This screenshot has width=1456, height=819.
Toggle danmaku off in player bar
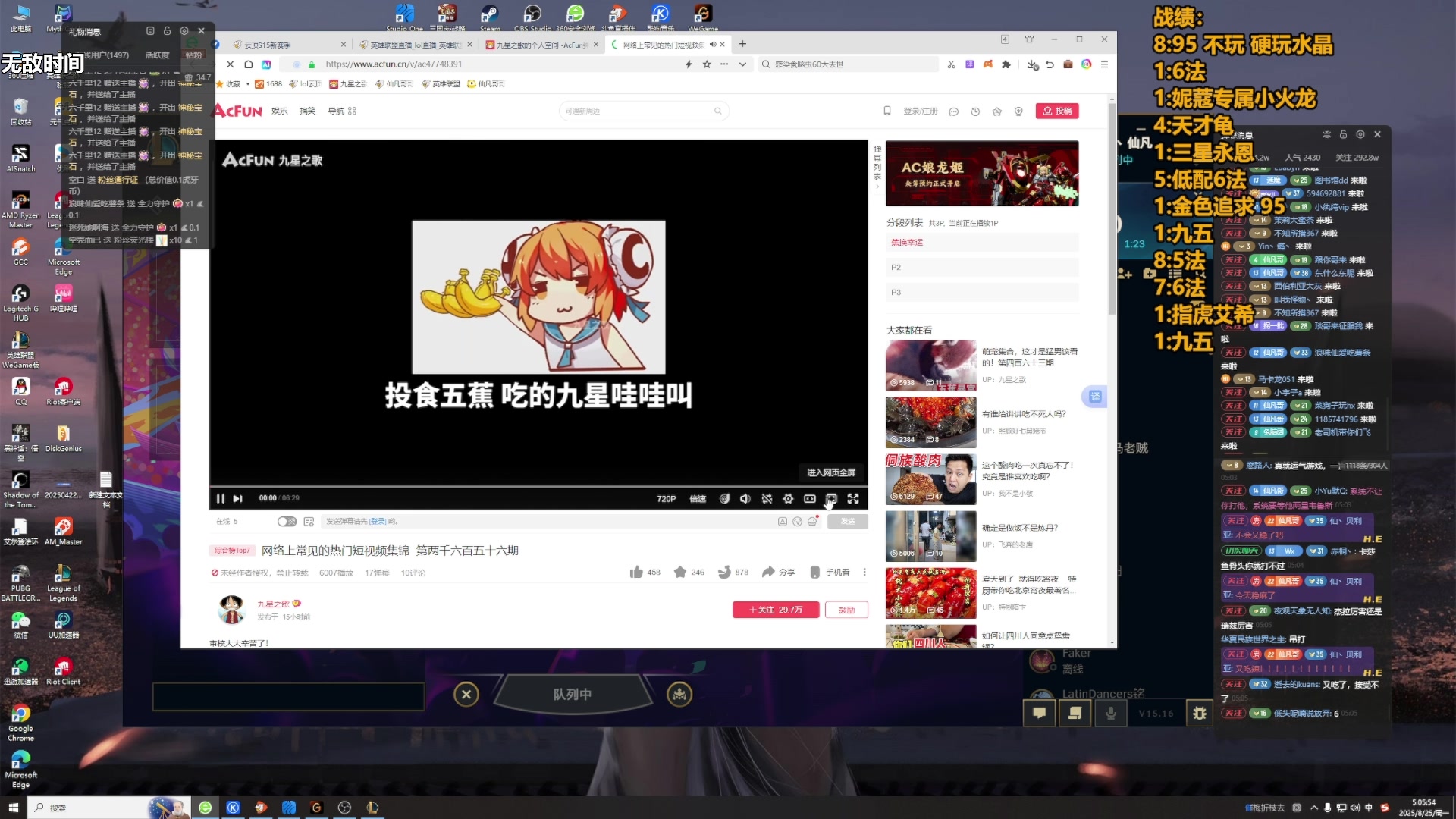click(x=767, y=498)
